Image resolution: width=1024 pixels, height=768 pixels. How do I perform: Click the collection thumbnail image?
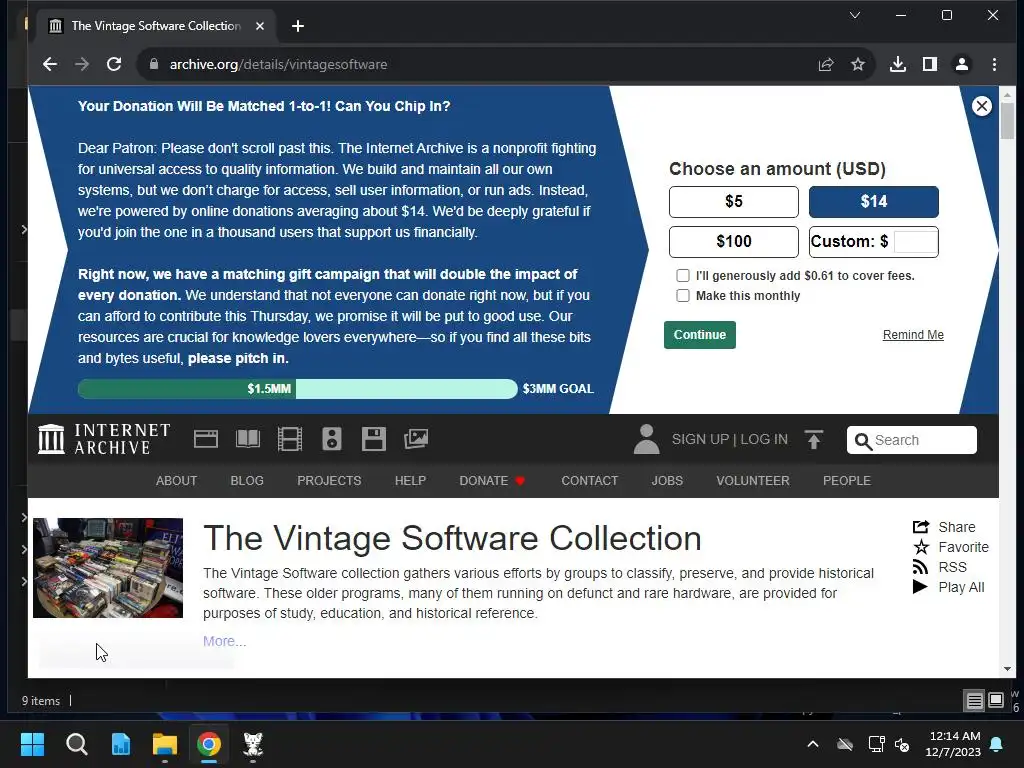point(108,568)
